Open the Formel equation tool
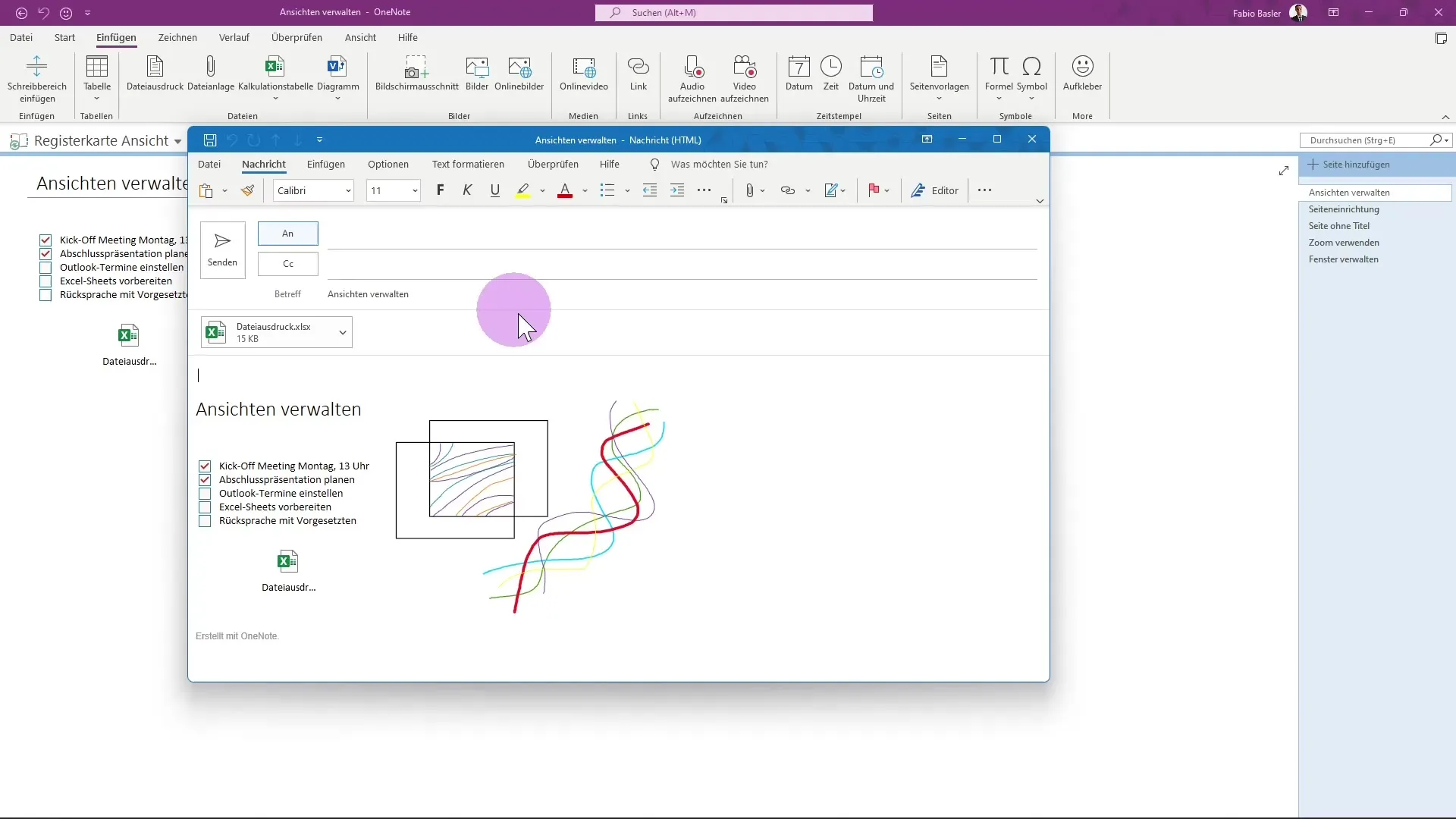Image resolution: width=1456 pixels, height=819 pixels. pyautogui.click(x=999, y=79)
